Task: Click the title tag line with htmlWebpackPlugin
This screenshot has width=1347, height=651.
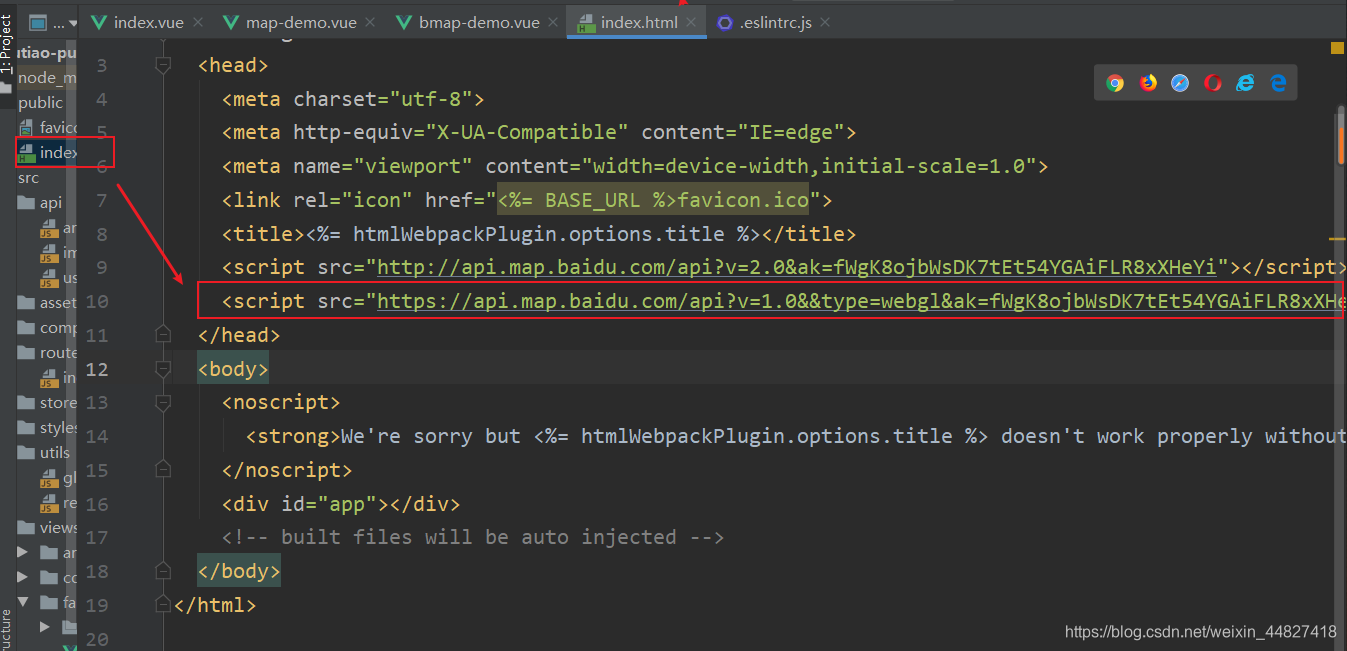Action: coord(539,234)
